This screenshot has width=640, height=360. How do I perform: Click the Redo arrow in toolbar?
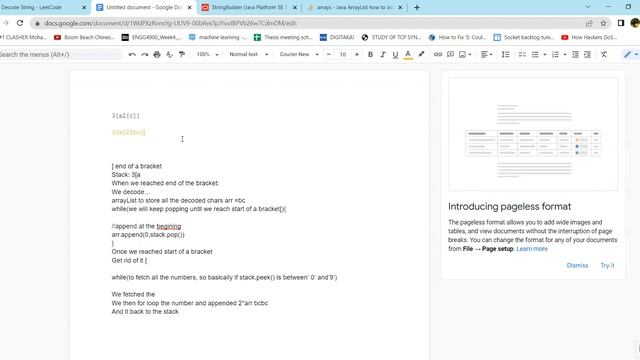[x=144, y=54]
